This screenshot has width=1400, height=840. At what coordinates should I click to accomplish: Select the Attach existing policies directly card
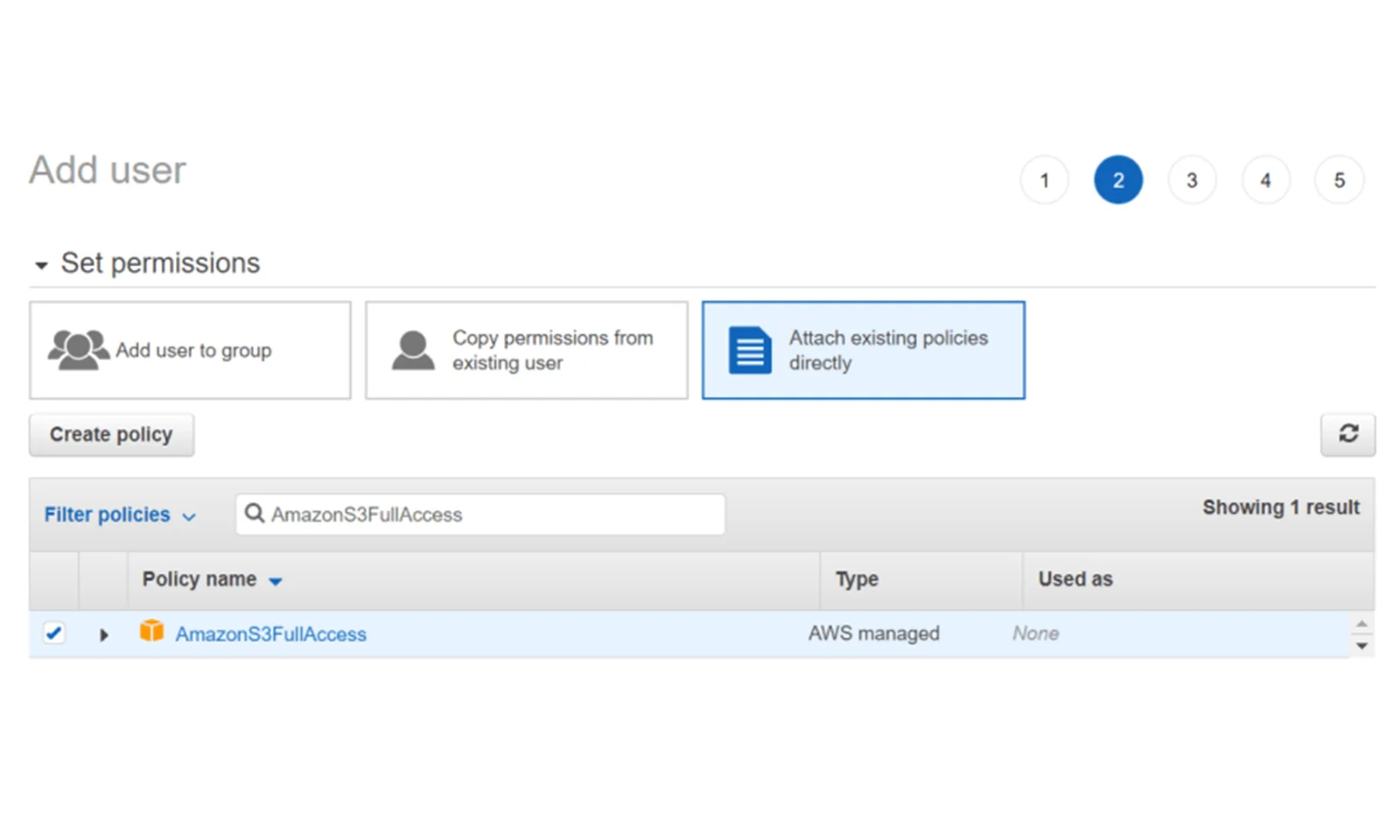click(864, 349)
